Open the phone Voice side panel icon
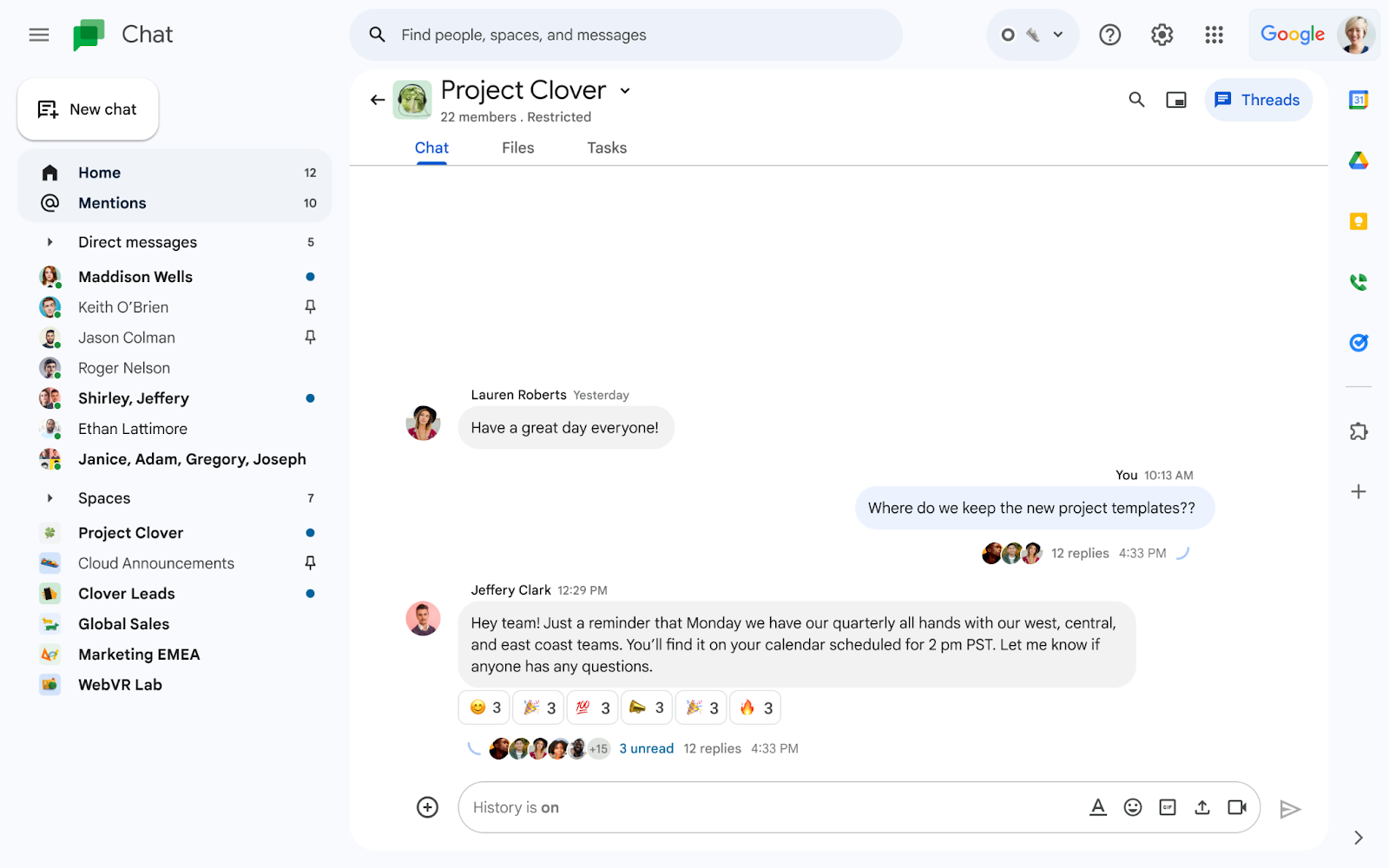 click(1359, 282)
